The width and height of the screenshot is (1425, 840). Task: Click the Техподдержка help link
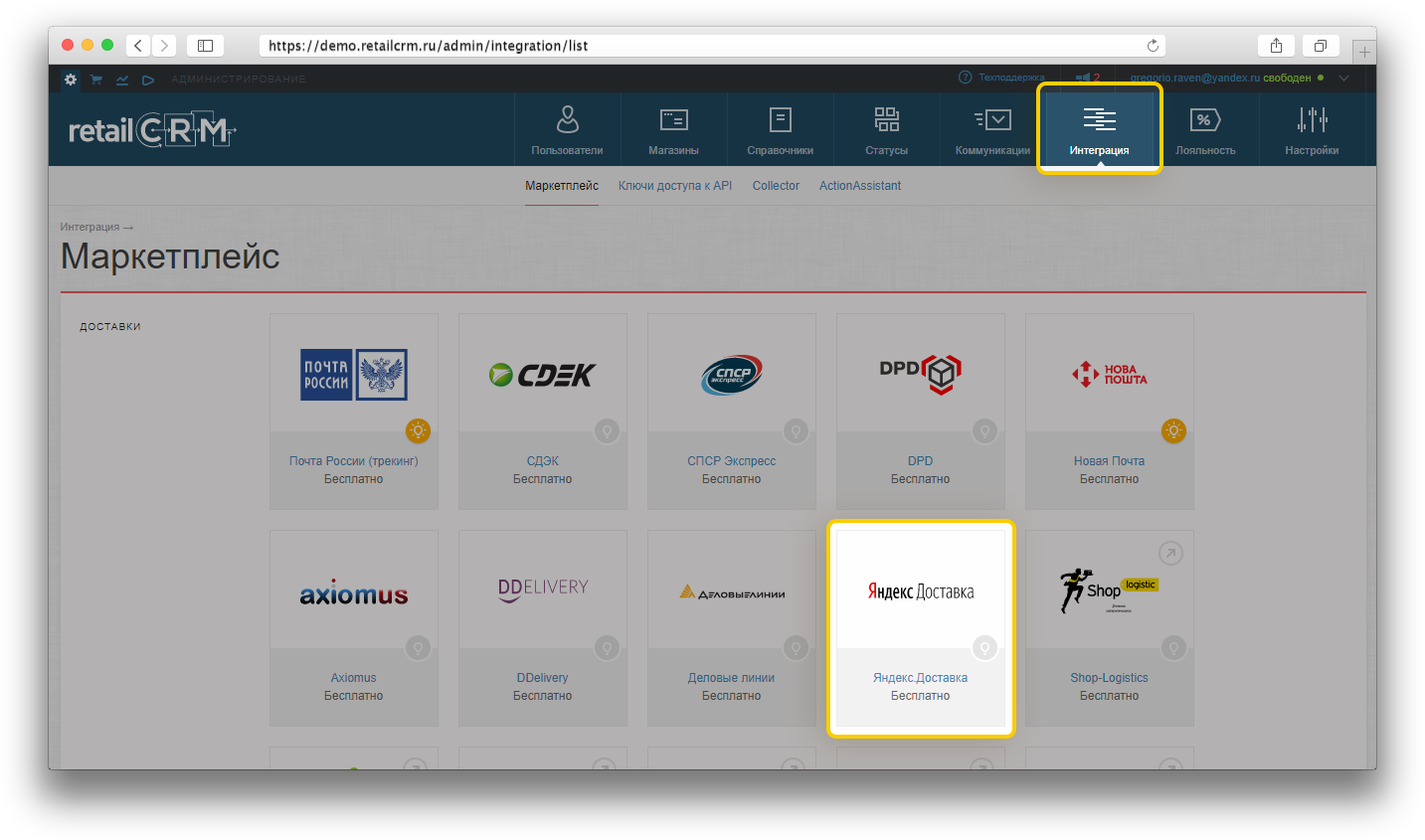click(1001, 78)
